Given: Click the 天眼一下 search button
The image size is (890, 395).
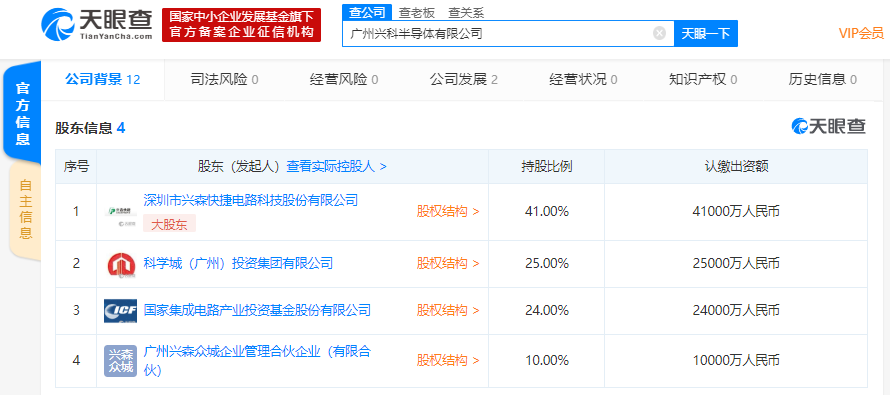Looking at the screenshot, I should (706, 33).
